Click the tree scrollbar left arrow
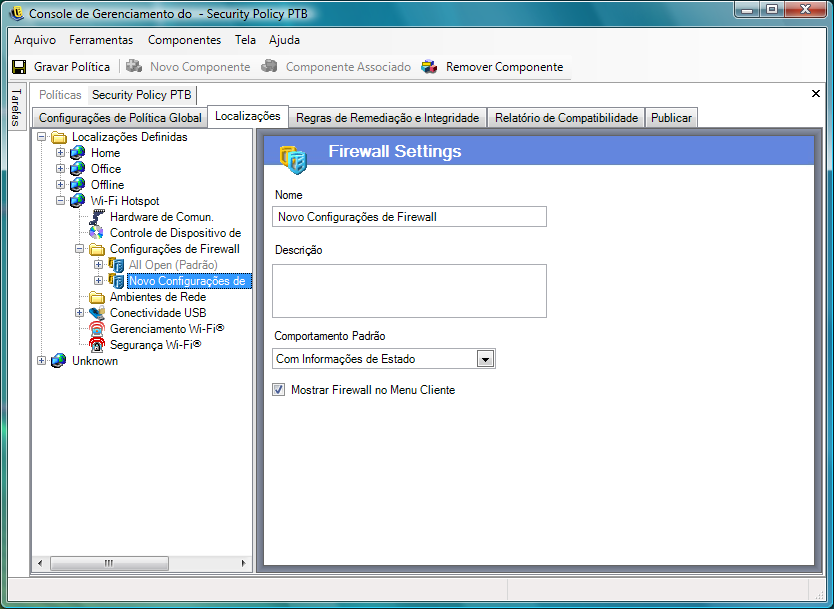Screen dimensions: 834x609 tap(40, 563)
